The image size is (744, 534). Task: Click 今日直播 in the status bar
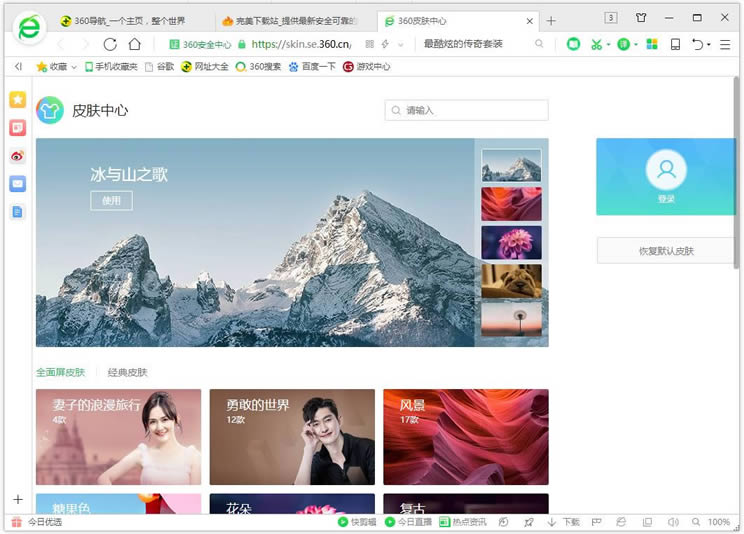click(408, 522)
